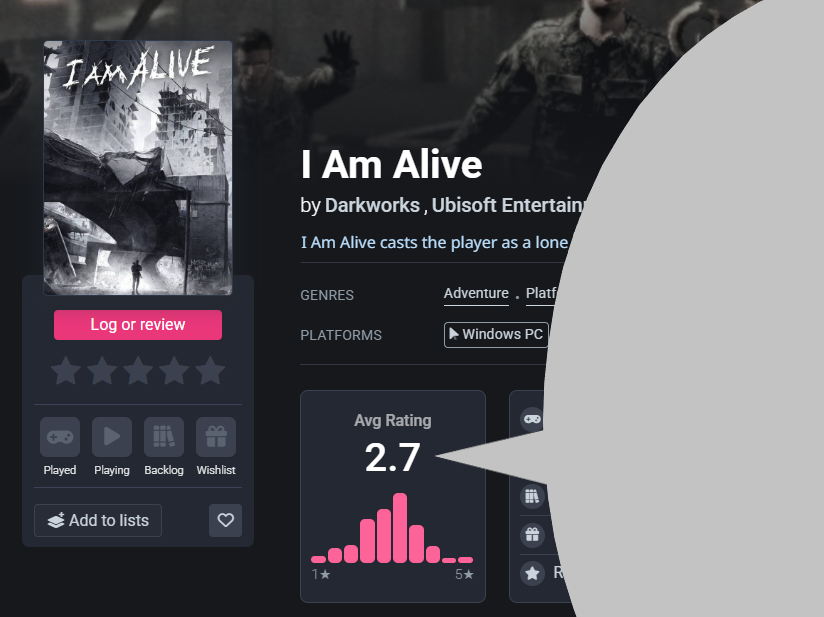Click books icon in stats panel
Screen dimensions: 824x617
532,496
